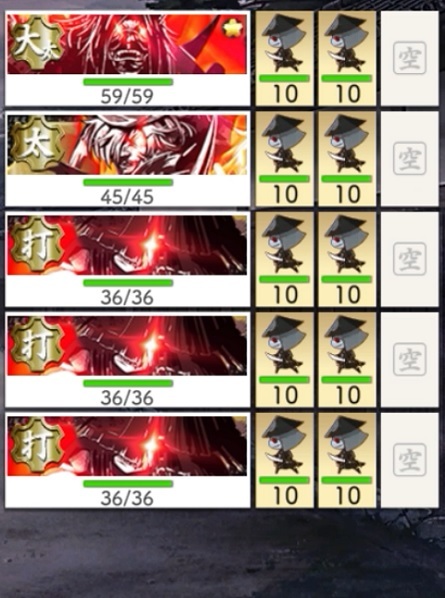Open the empty 空 slot in the fourth row
This screenshot has width=445, height=598.
[x=410, y=360]
